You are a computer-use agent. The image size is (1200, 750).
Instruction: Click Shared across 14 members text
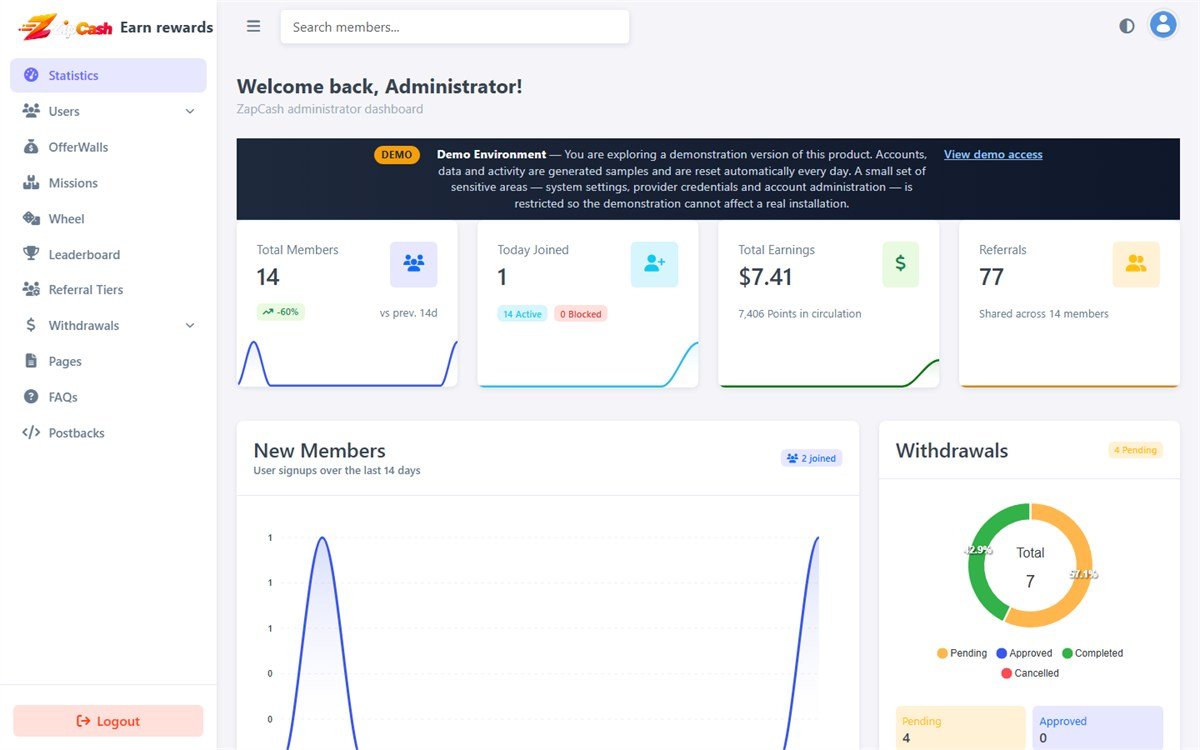(1044, 314)
